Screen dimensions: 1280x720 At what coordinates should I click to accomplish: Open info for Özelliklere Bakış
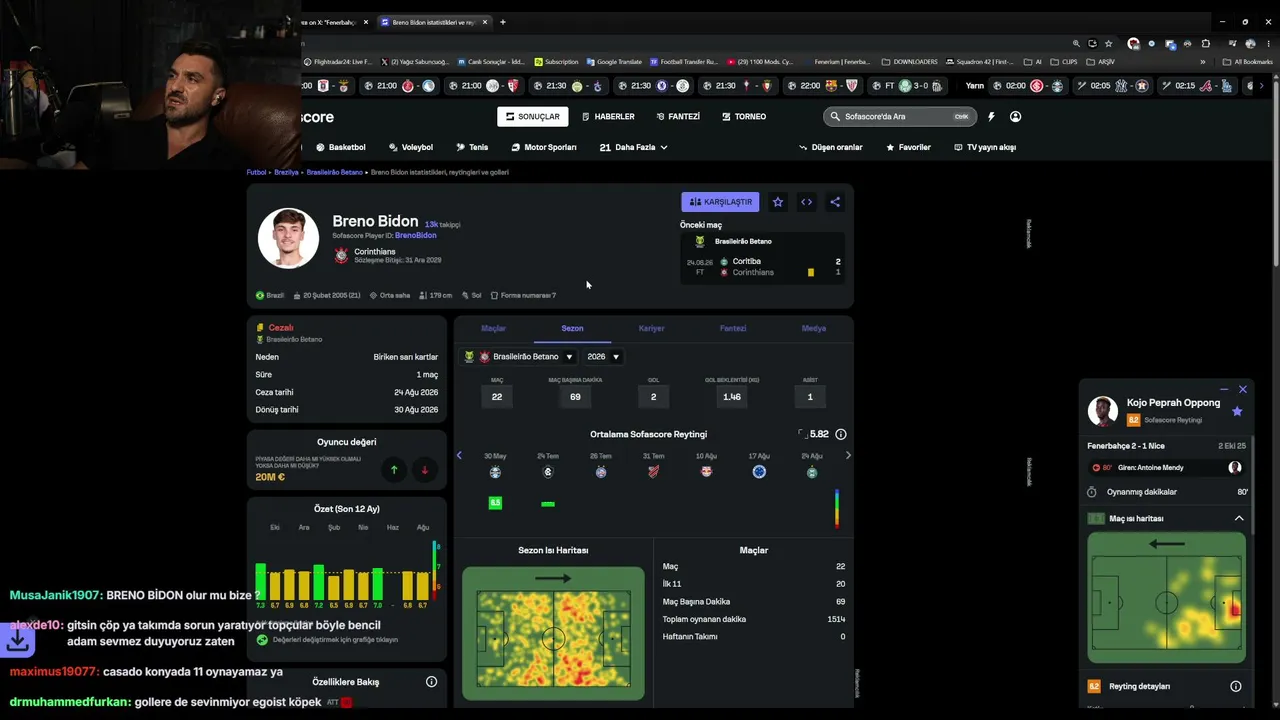click(432, 682)
